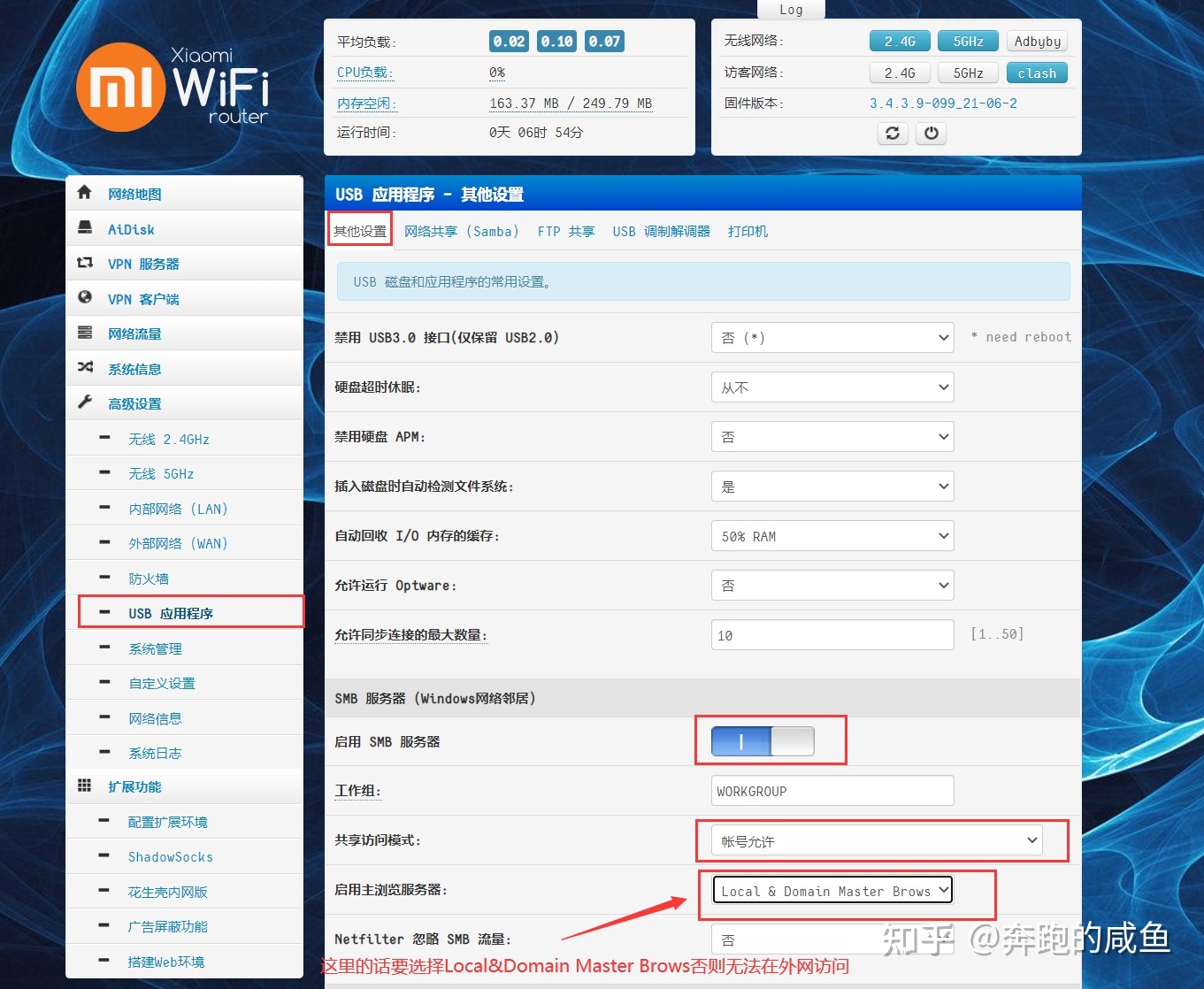Click the globe icon beside VPN 客户端
Viewport: 1204px width, 989px height.
coord(85,297)
